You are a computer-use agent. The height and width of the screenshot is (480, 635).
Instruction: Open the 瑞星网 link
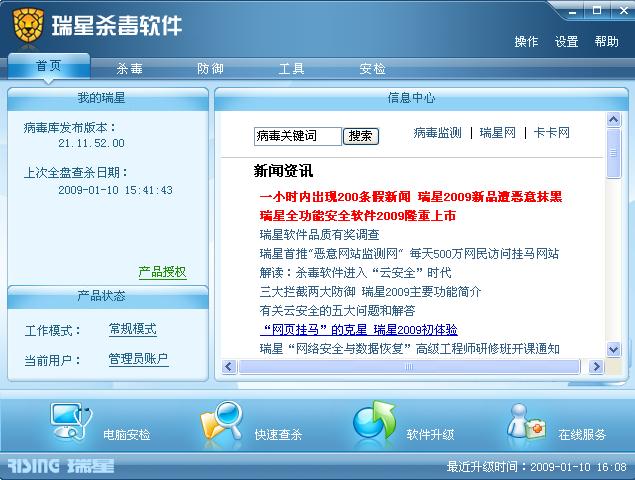click(x=498, y=132)
